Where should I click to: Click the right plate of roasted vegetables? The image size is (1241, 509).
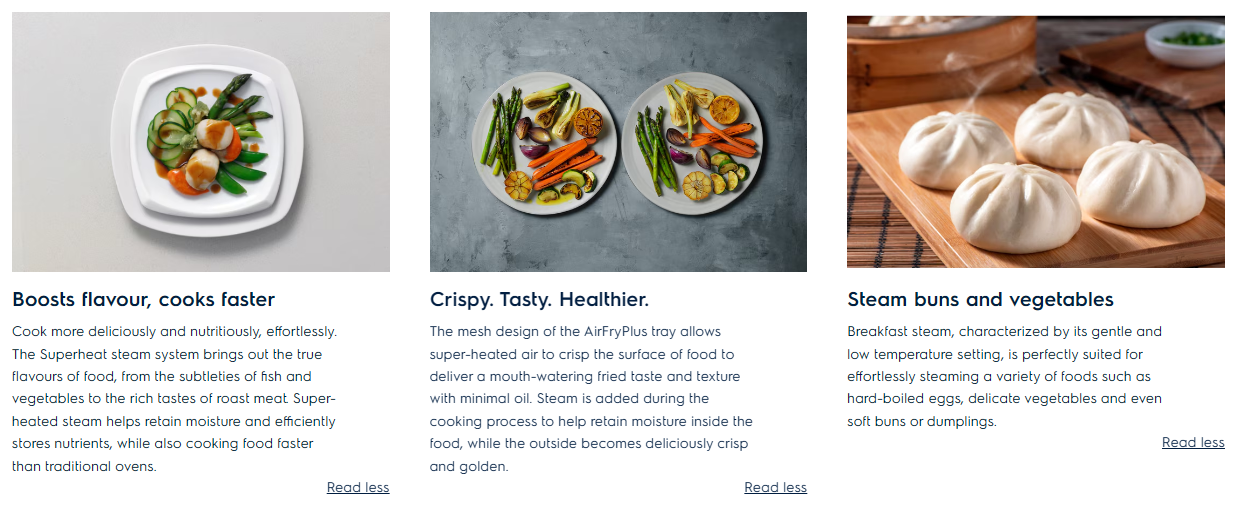pos(692,143)
